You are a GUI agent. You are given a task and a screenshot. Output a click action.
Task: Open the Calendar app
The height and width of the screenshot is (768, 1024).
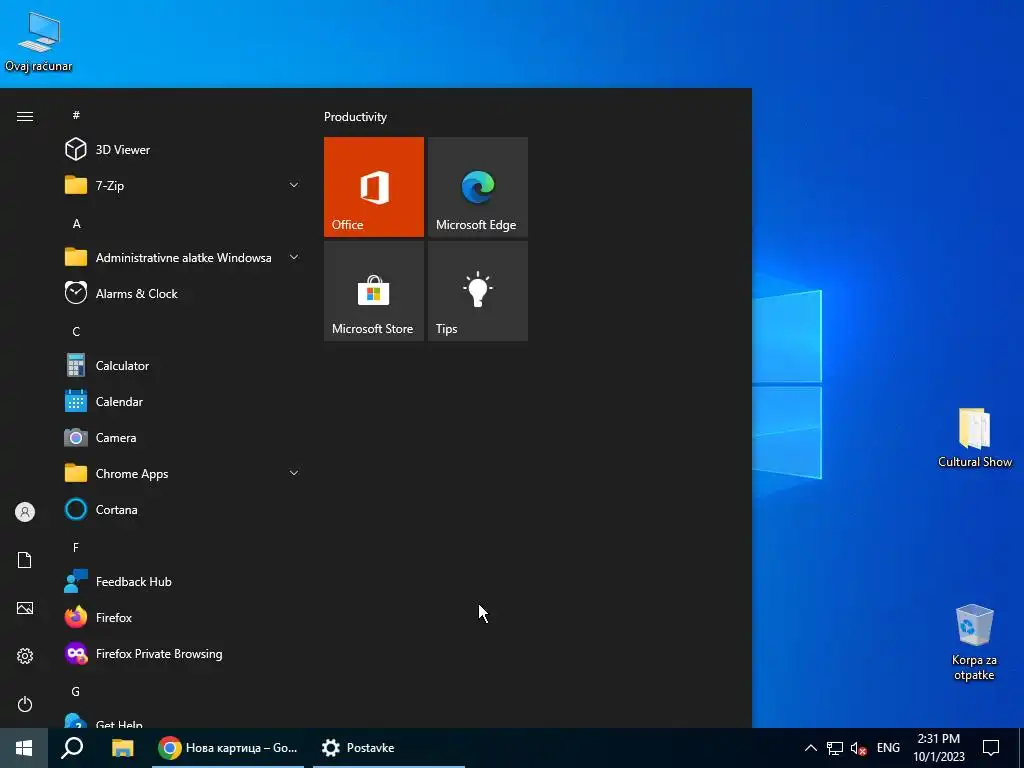[x=183, y=402]
